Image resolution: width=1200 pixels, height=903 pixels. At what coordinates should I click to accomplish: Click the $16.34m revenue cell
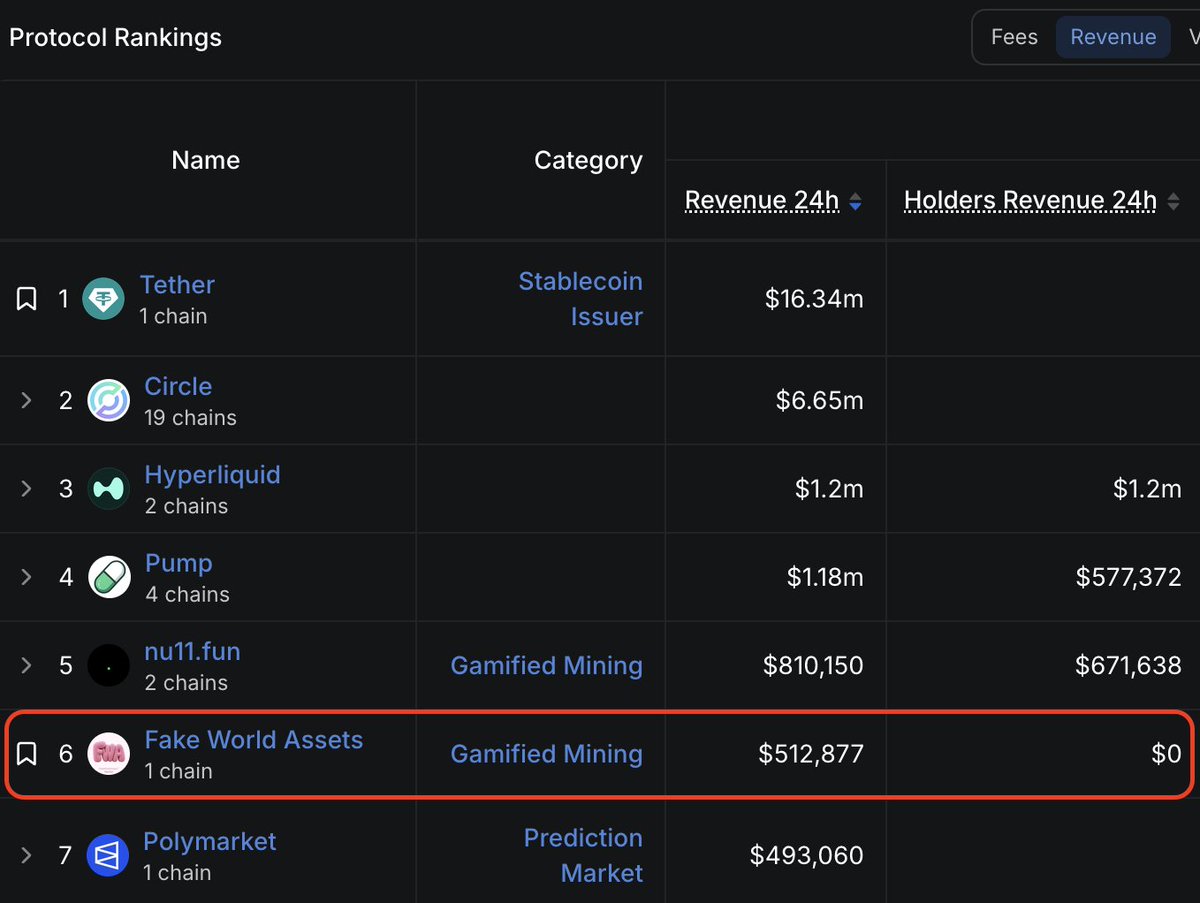tap(814, 299)
